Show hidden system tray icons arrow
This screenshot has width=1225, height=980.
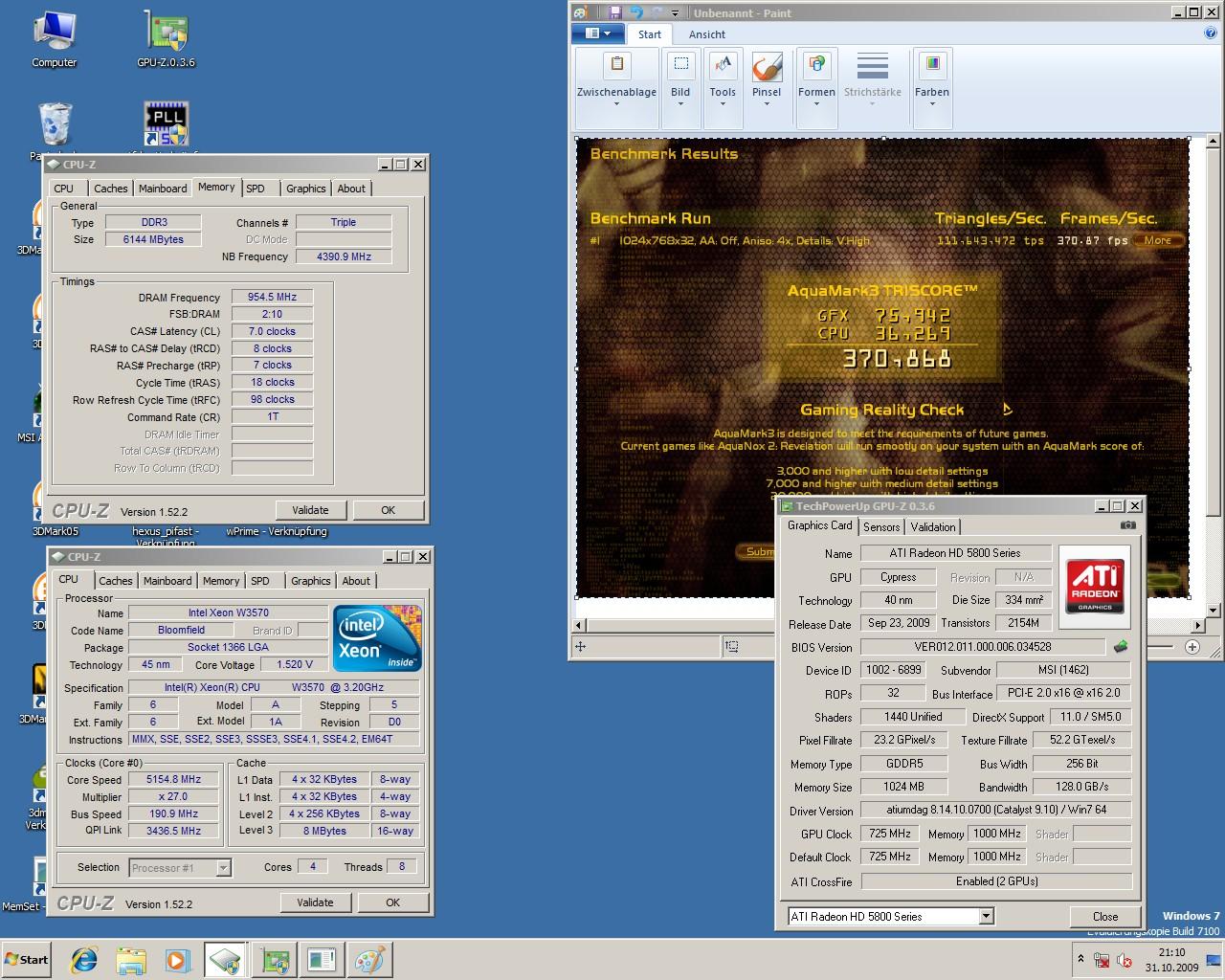pos(1080,960)
